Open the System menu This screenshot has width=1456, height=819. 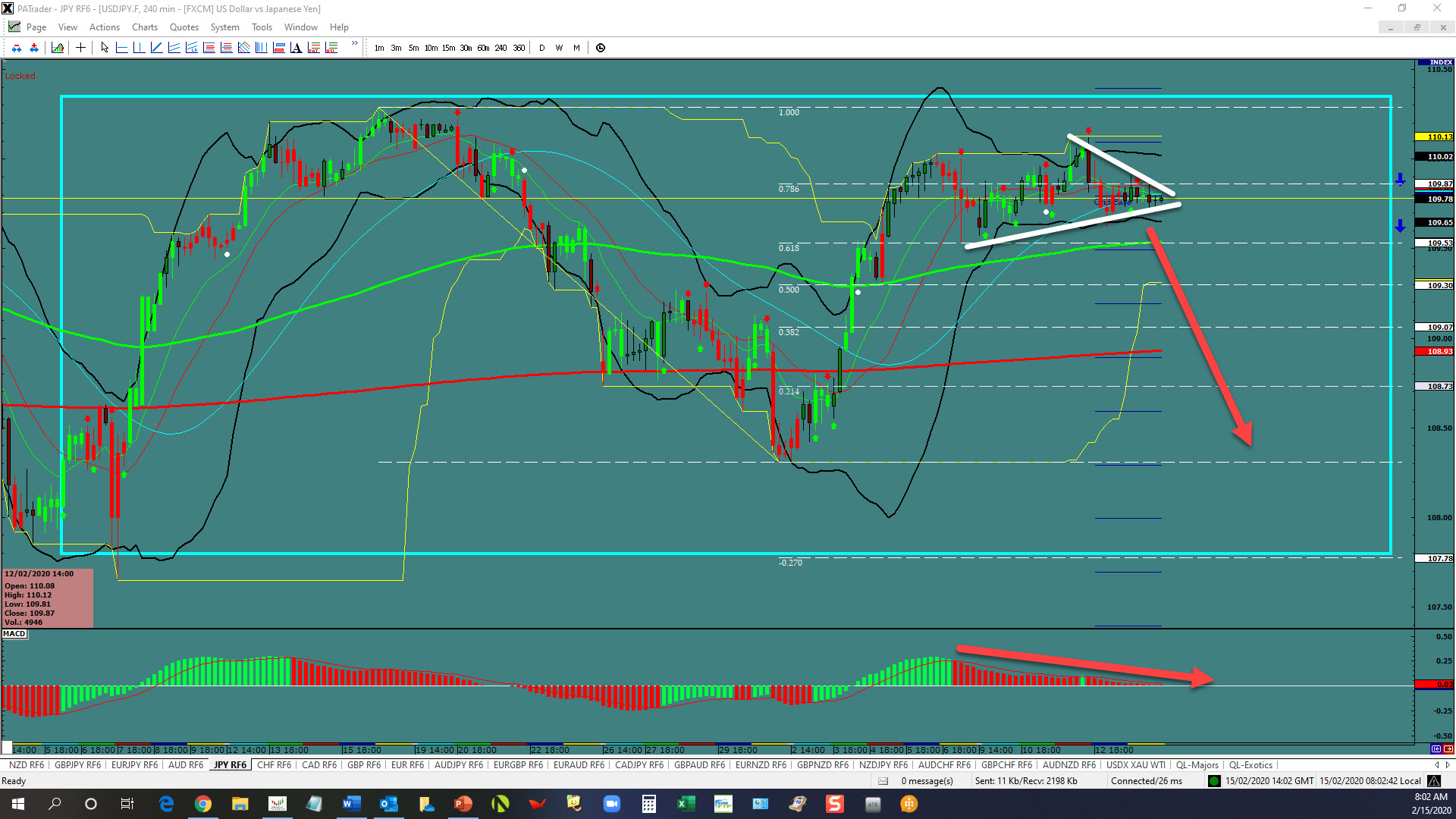click(x=224, y=27)
